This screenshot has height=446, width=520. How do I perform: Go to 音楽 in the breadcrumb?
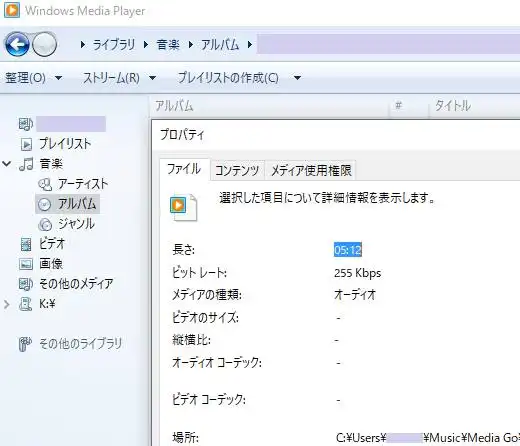tap(168, 44)
